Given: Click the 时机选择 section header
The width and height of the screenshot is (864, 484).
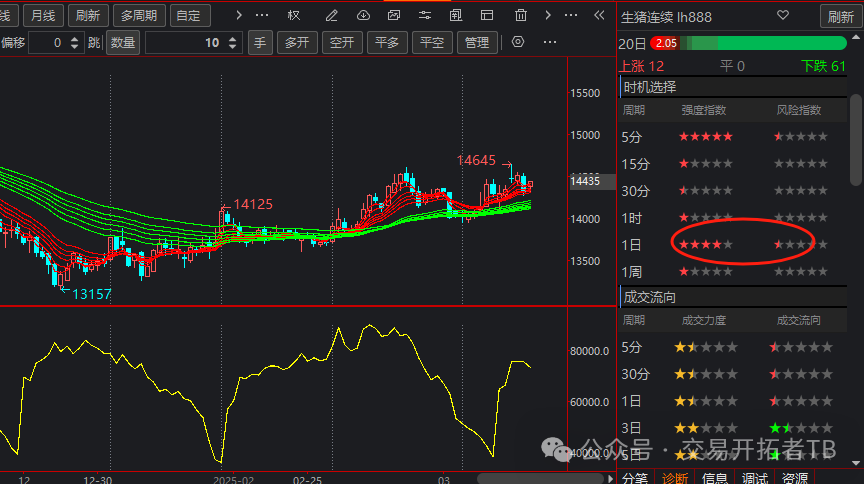Looking at the screenshot, I should click(733, 87).
